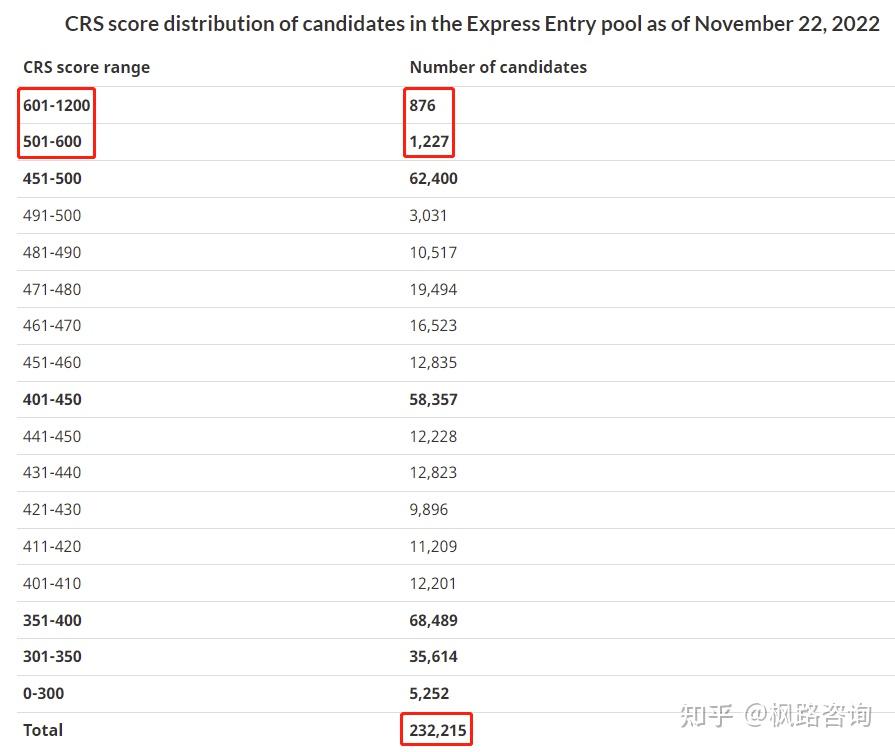Click the 876 candidates value
Image resolution: width=895 pixels, height=752 pixels.
pyautogui.click(x=422, y=105)
